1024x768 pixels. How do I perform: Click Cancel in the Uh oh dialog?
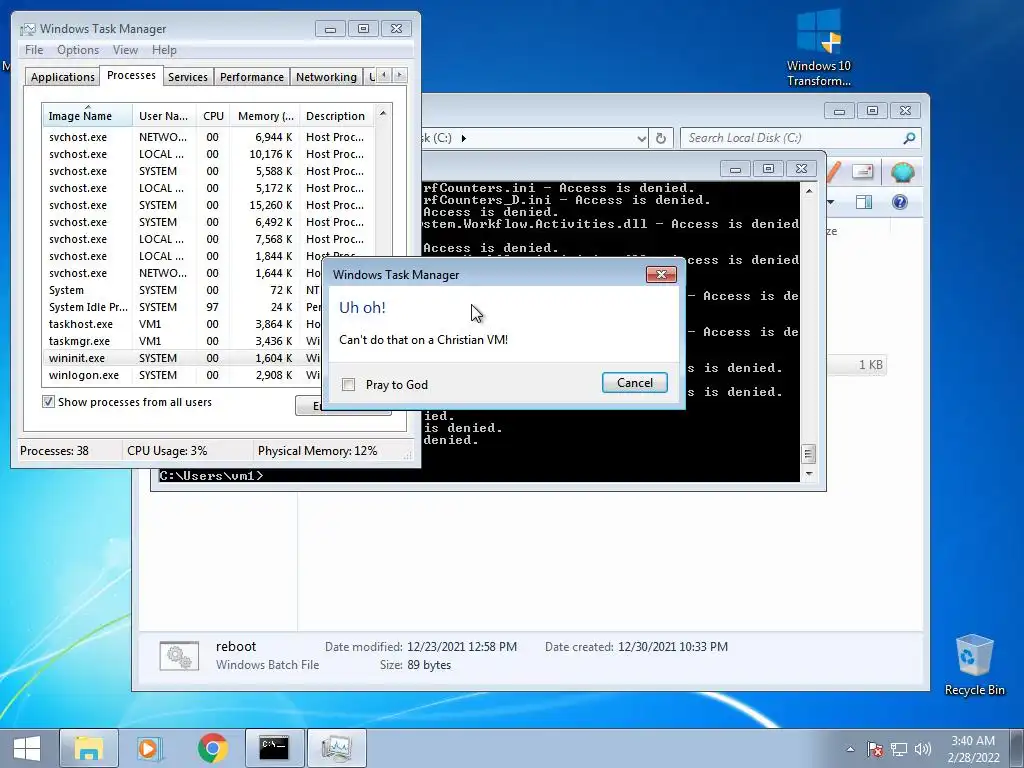[634, 383]
